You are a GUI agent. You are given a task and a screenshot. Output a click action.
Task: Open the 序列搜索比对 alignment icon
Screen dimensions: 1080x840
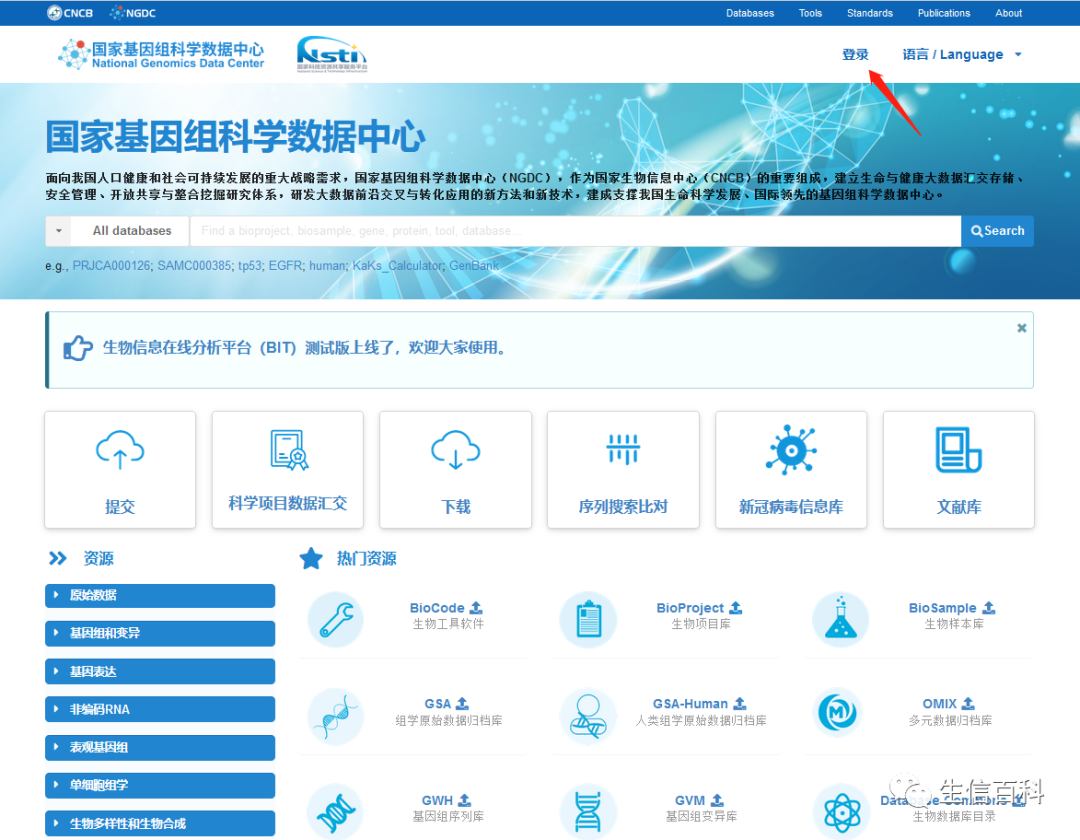tap(623, 450)
